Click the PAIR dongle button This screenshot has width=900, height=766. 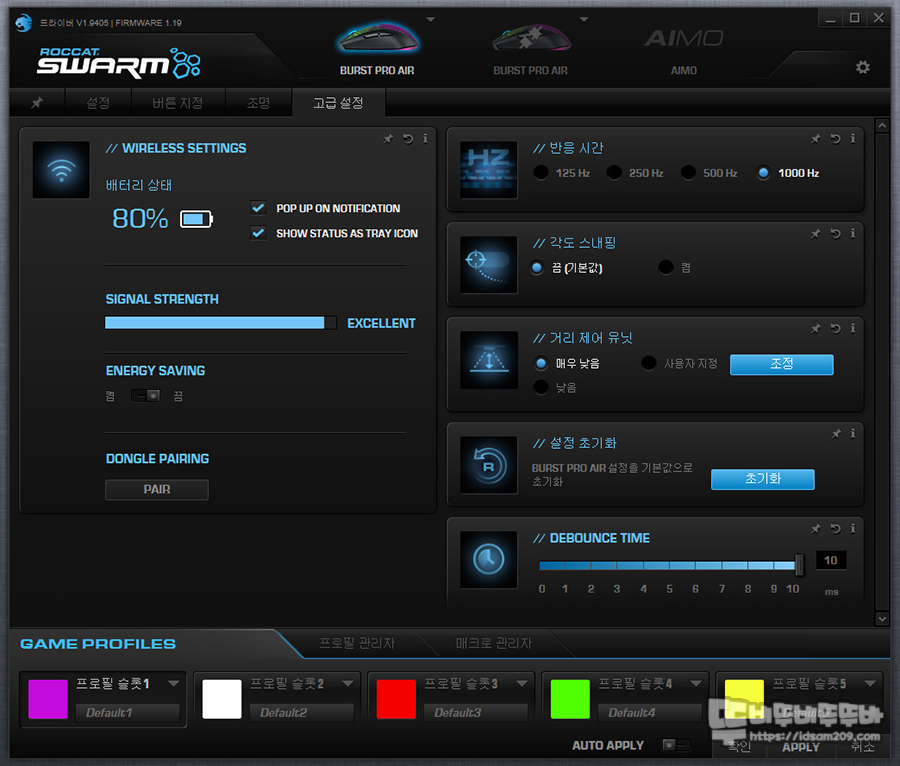pos(157,489)
